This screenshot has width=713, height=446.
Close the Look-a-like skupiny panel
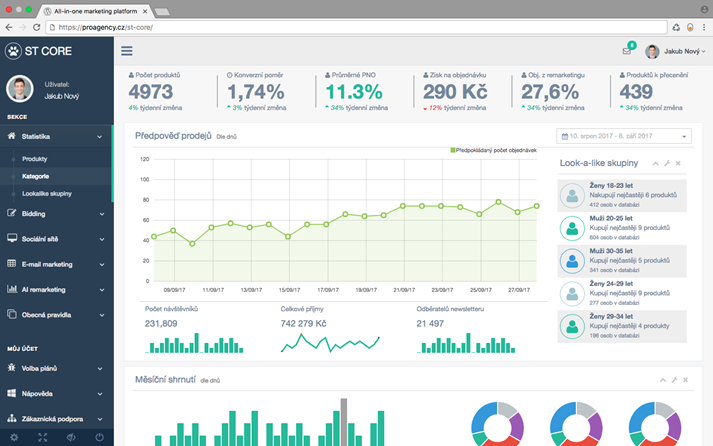[678, 163]
